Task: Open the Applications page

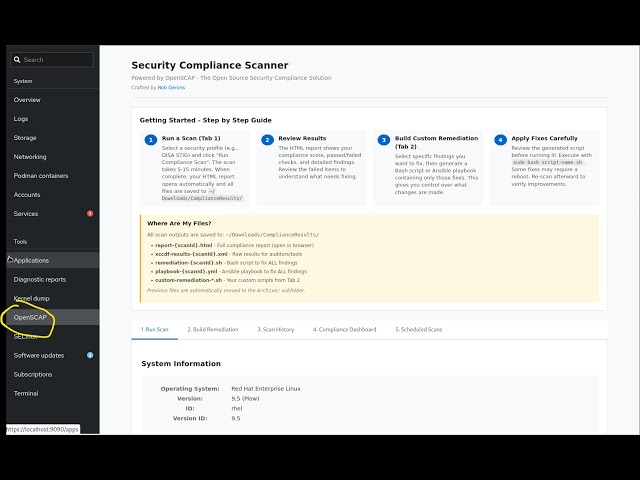Action: pyautogui.click(x=31, y=260)
